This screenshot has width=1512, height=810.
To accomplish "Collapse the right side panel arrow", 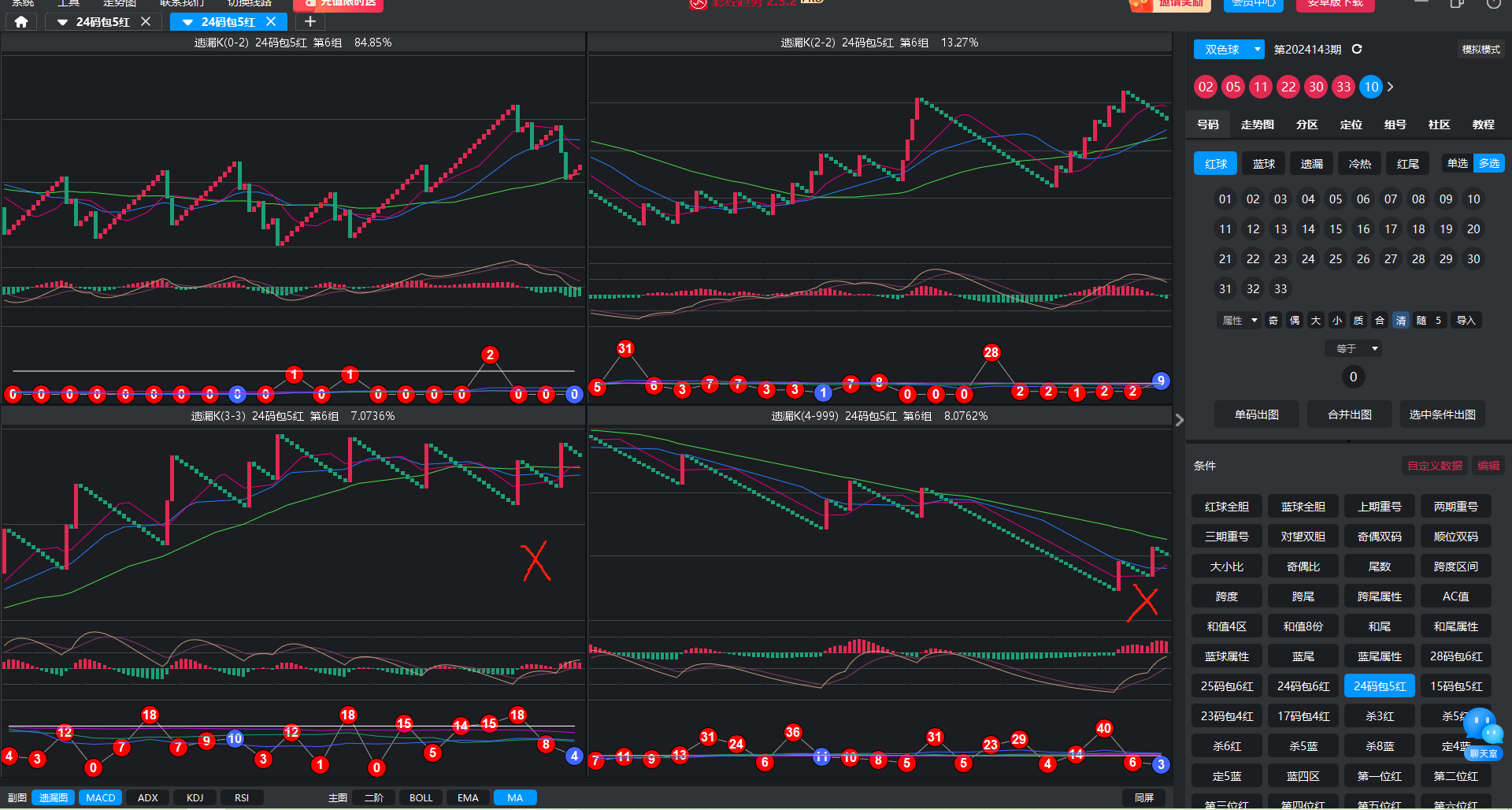I will [1179, 420].
